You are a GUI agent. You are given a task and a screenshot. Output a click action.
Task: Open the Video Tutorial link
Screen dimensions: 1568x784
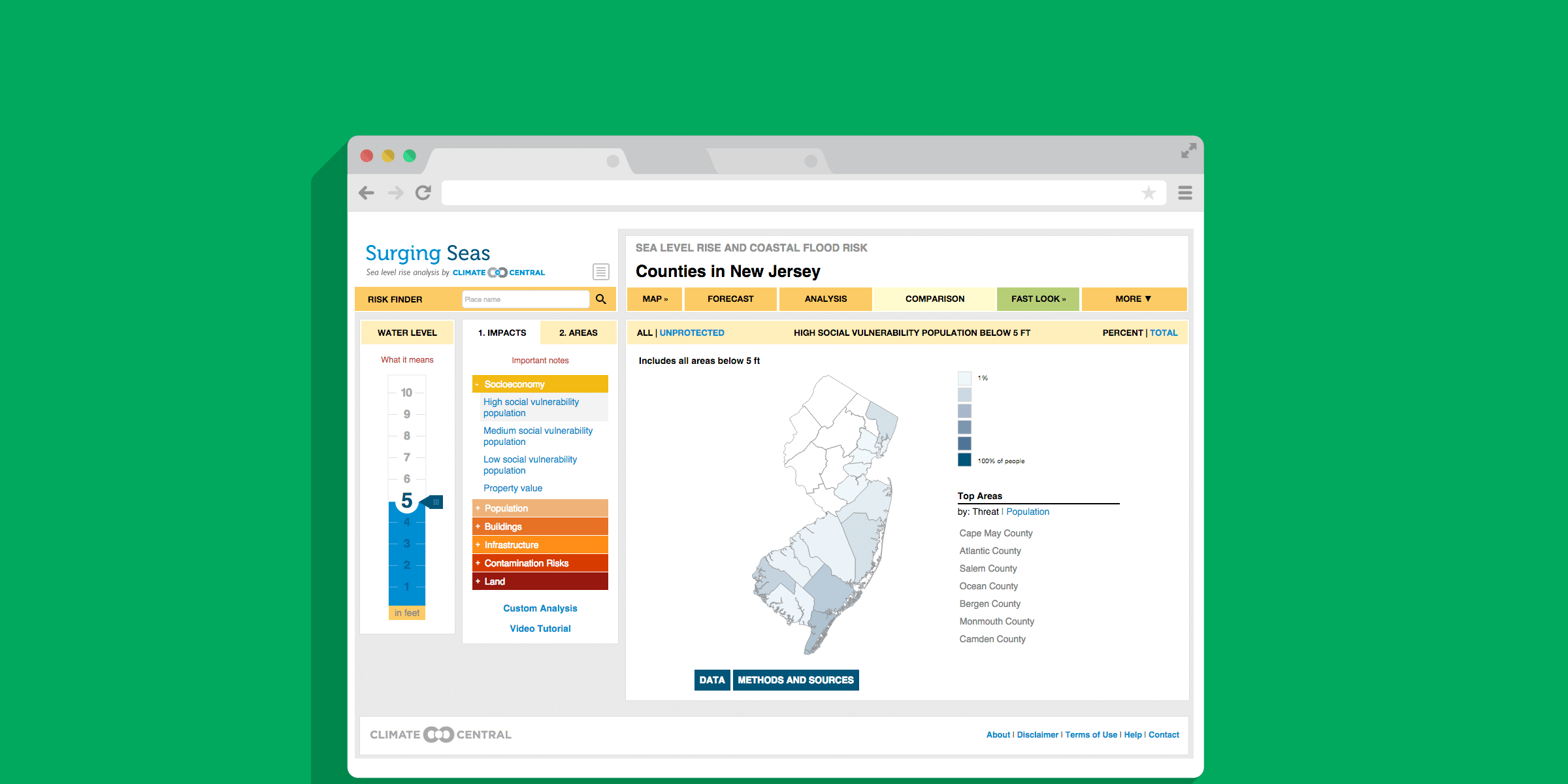[x=540, y=629]
